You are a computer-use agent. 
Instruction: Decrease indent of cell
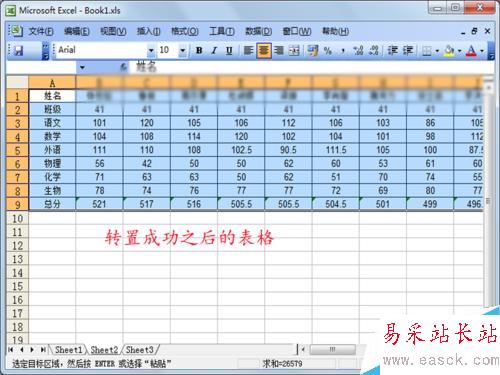pos(393,51)
